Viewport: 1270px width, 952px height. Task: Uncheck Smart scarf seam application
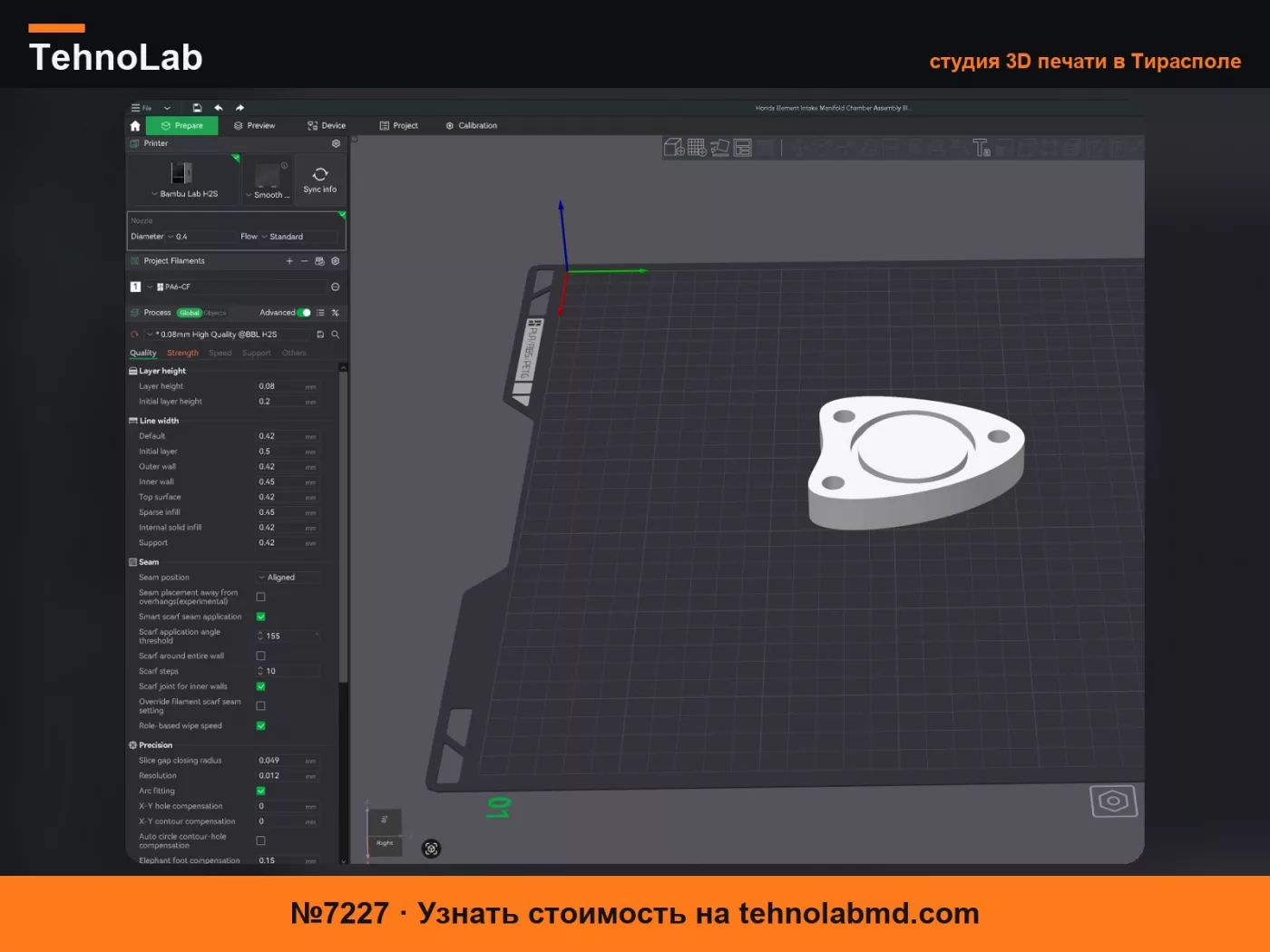(261, 617)
